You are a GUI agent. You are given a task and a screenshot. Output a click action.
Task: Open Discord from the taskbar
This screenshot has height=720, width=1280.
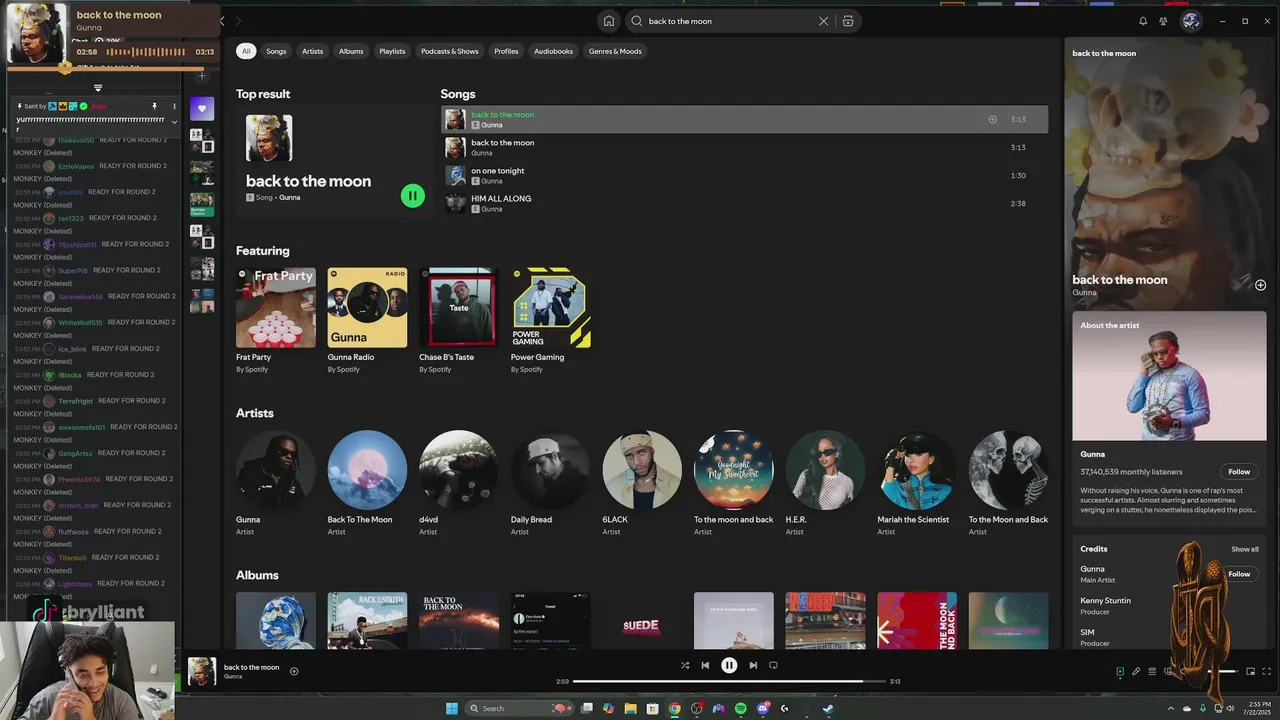763,708
